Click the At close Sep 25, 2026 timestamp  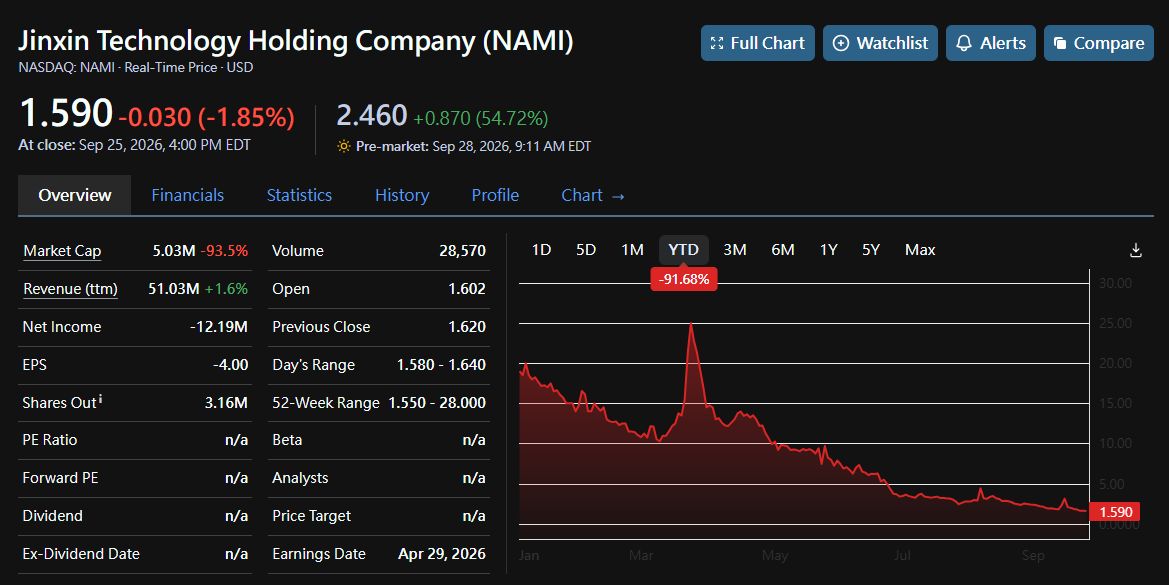point(134,145)
